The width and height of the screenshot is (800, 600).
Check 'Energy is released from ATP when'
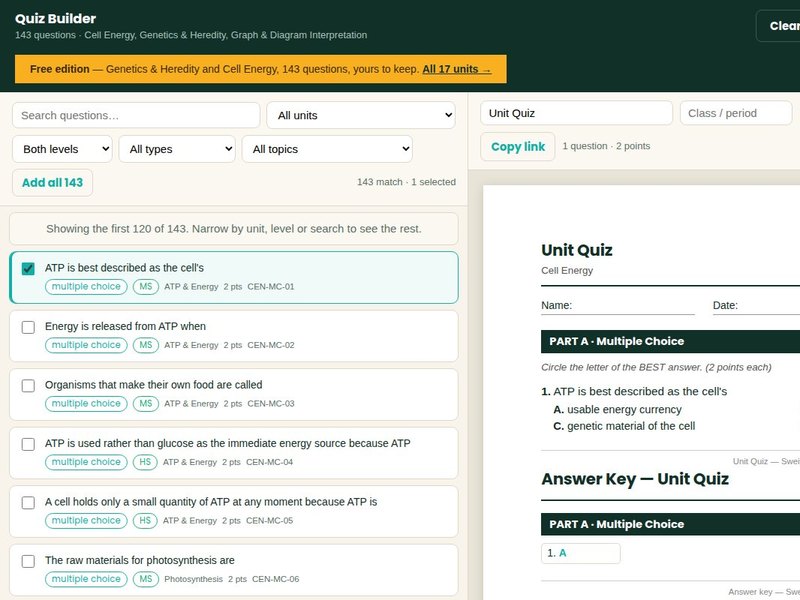pos(28,327)
